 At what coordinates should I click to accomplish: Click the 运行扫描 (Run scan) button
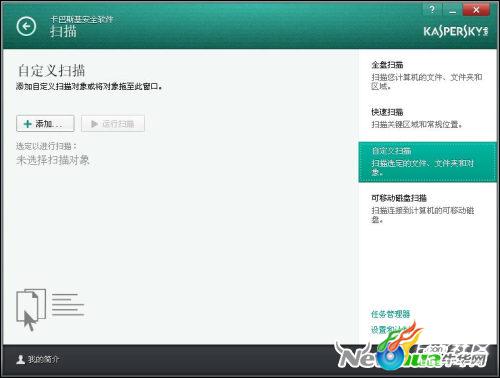tap(113, 124)
